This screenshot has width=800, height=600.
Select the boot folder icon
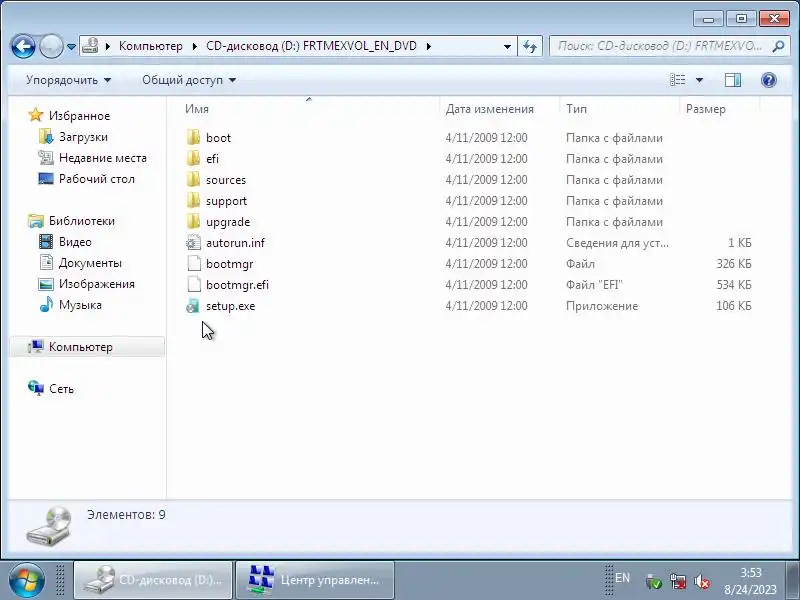click(x=193, y=137)
